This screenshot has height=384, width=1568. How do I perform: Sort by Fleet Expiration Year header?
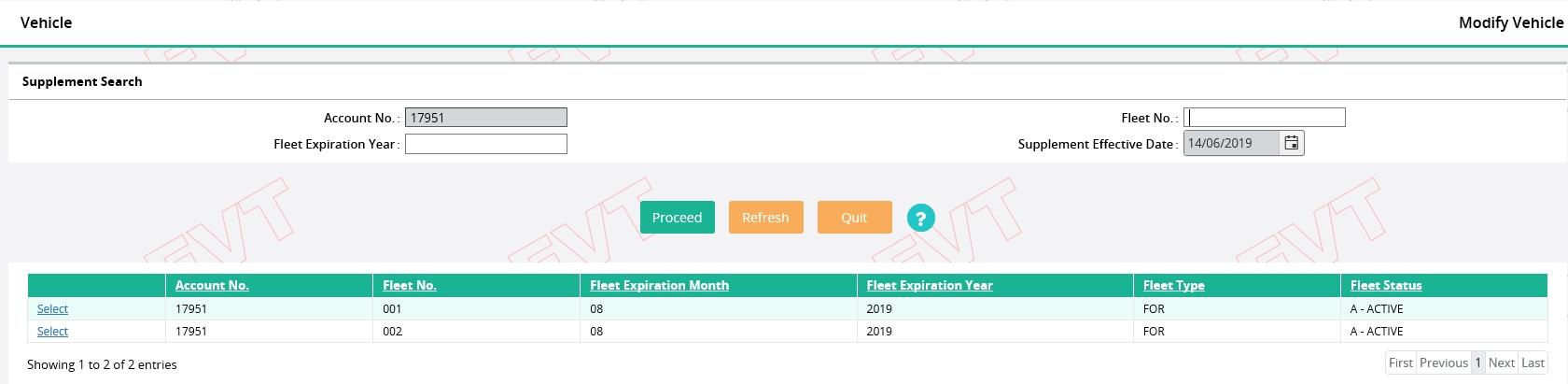[x=930, y=286]
